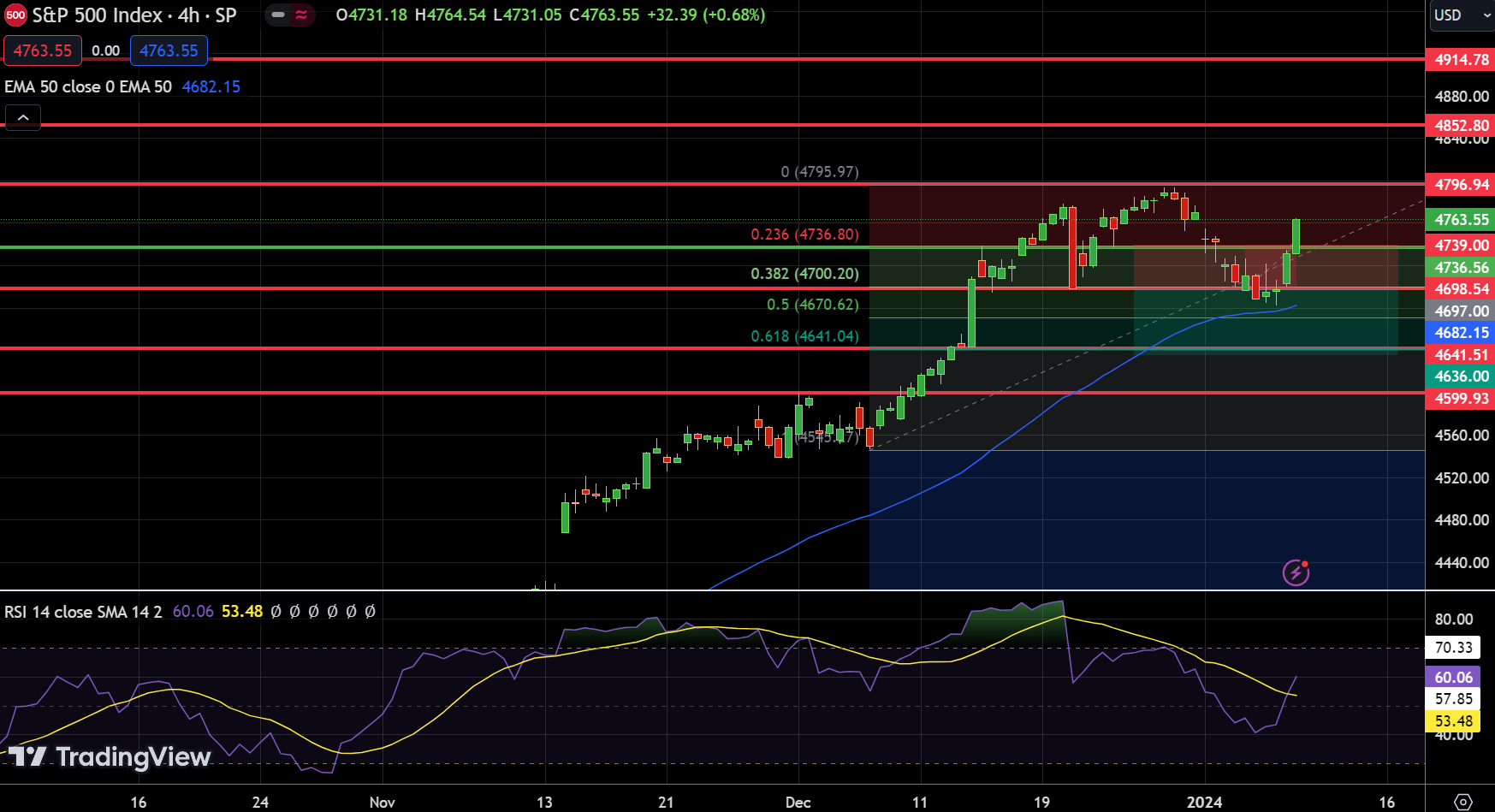This screenshot has height=812, width=1495.
Task: Click the spread value 0.00
Action: coord(106,50)
